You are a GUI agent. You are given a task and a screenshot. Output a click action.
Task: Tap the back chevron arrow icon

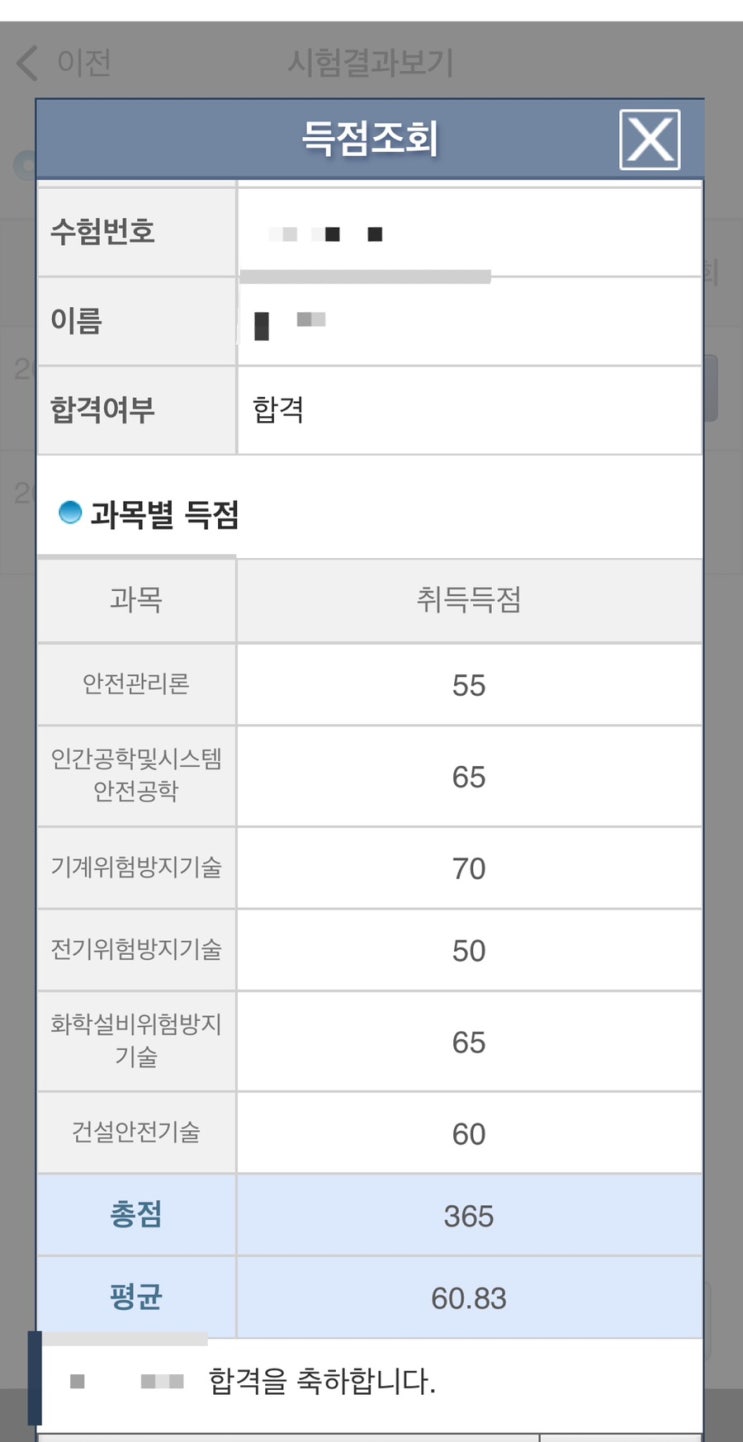(x=27, y=63)
